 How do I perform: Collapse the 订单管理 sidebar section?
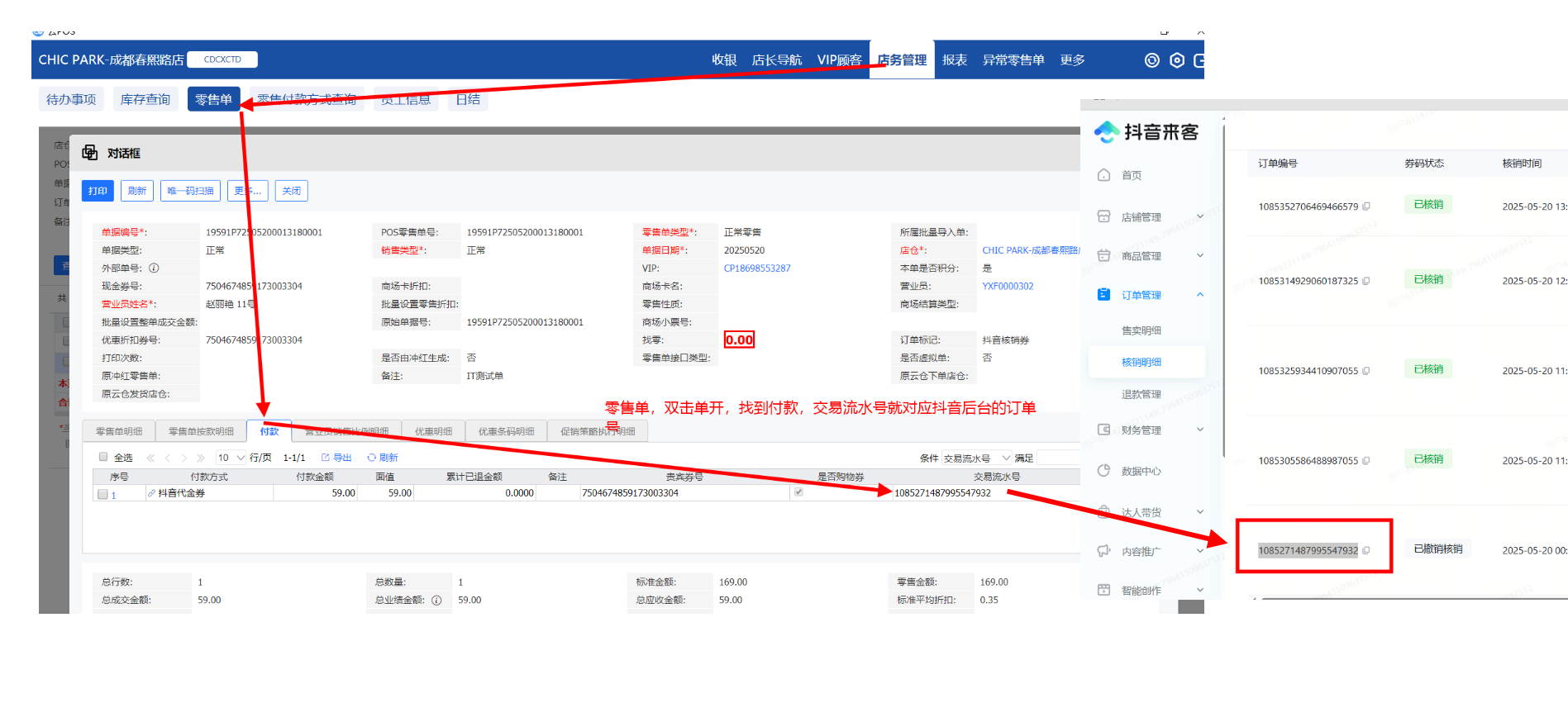[1199, 295]
